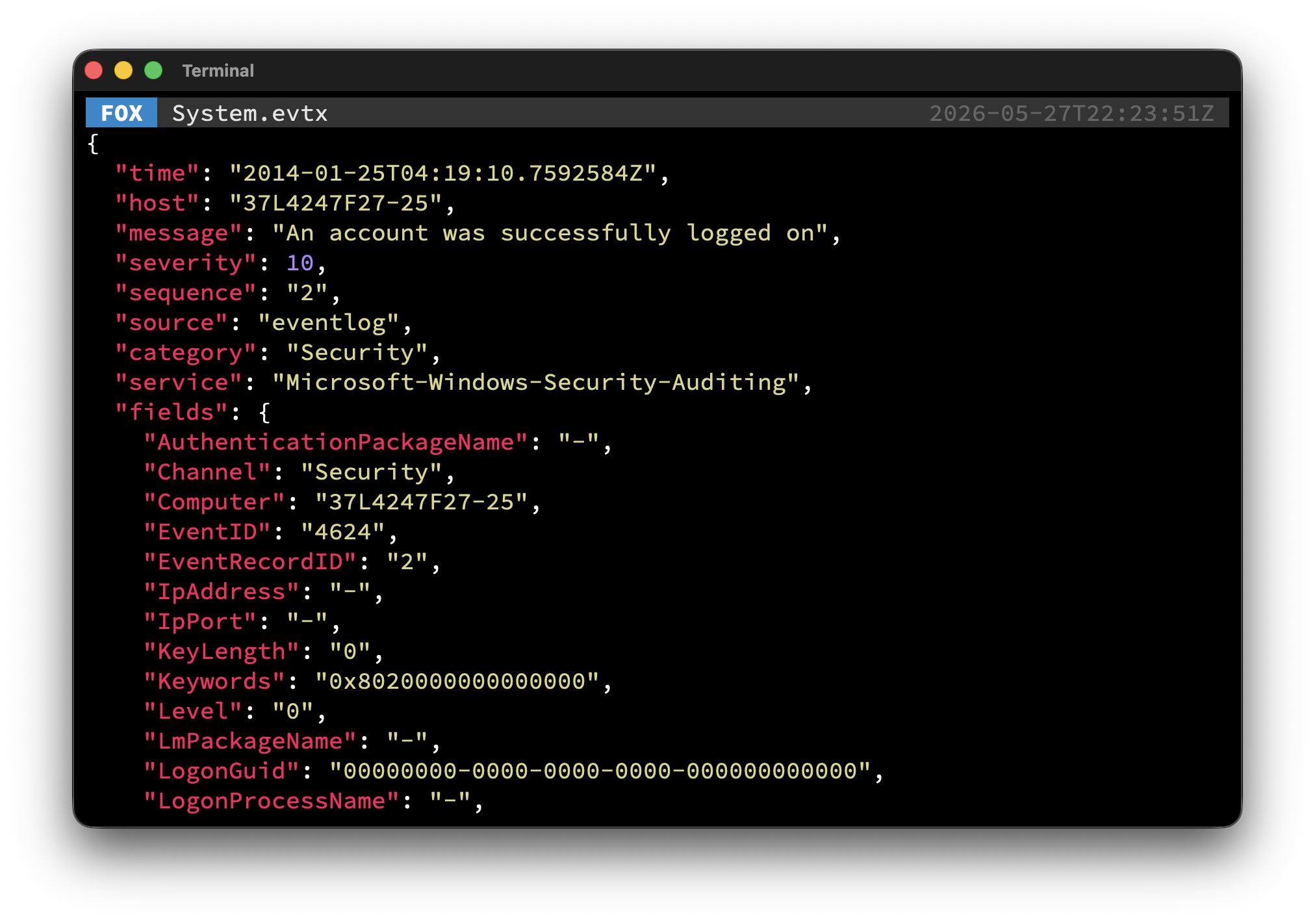The width and height of the screenshot is (1315, 924).
Task: Click the all-zero LogonGuid value
Action: click(600, 771)
